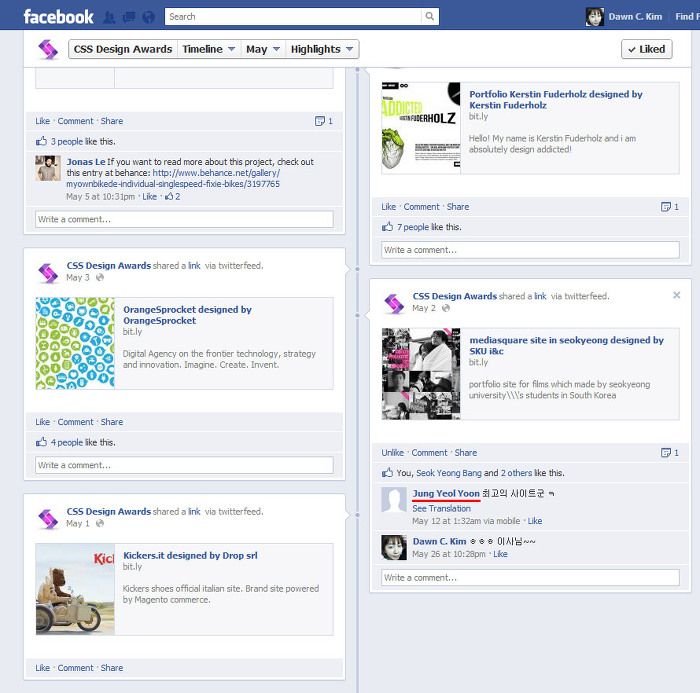Open the Highlights dropdown
The height and width of the screenshot is (693, 700).
pyautogui.click(x=322, y=49)
